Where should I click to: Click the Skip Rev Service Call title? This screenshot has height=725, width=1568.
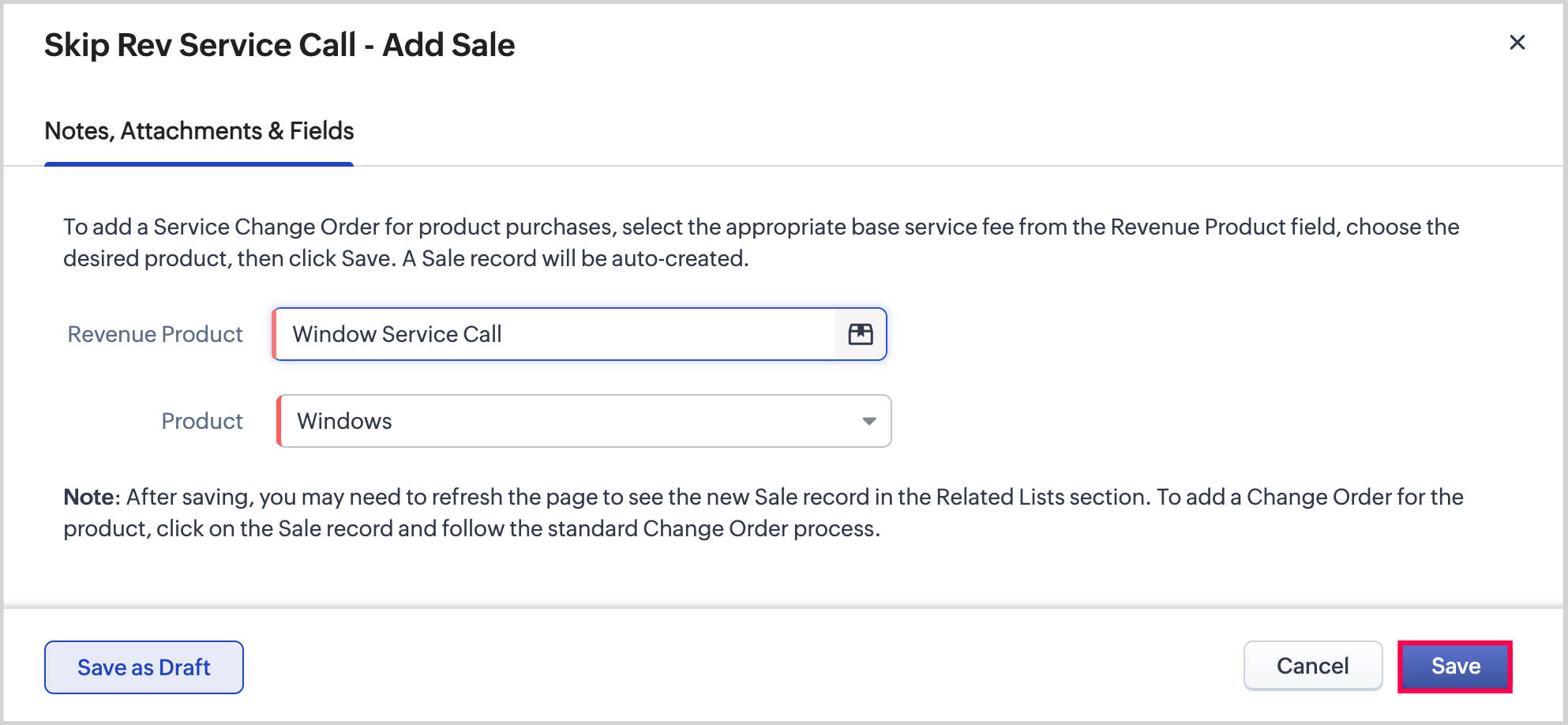pyautogui.click(x=279, y=45)
